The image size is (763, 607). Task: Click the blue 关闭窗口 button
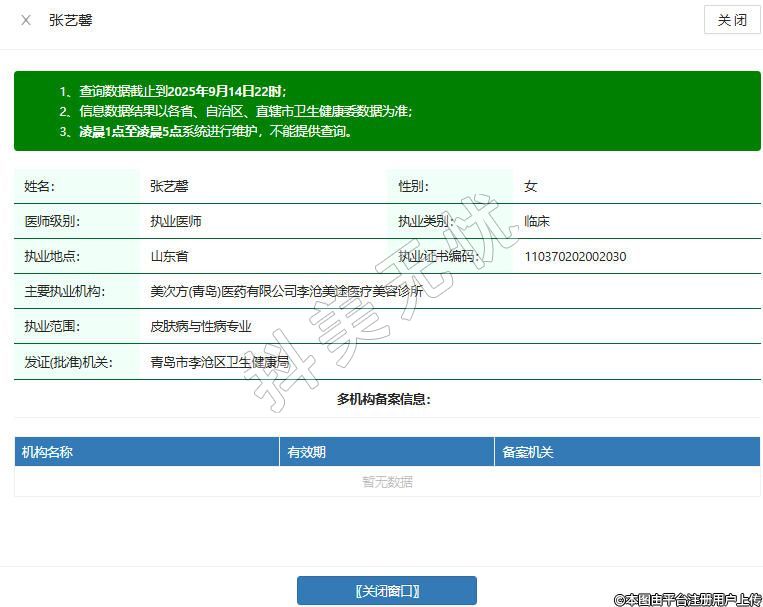(x=386, y=590)
